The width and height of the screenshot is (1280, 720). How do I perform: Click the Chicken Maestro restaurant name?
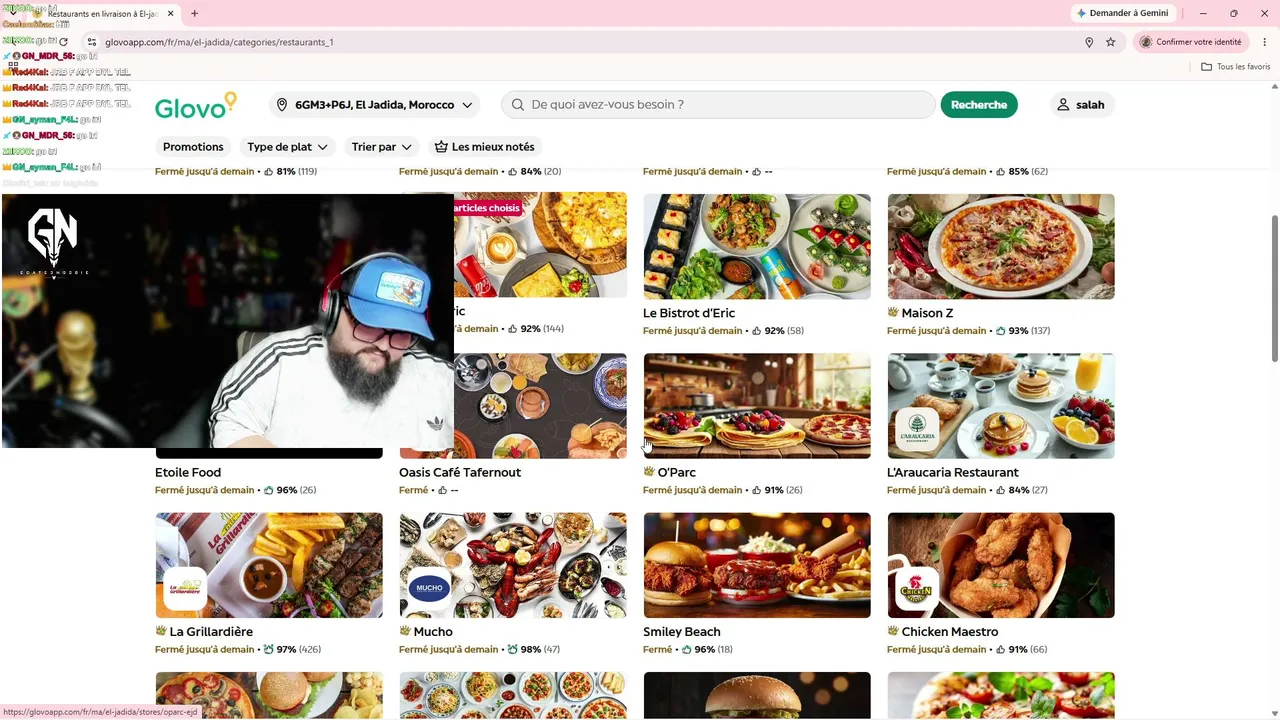coord(950,632)
